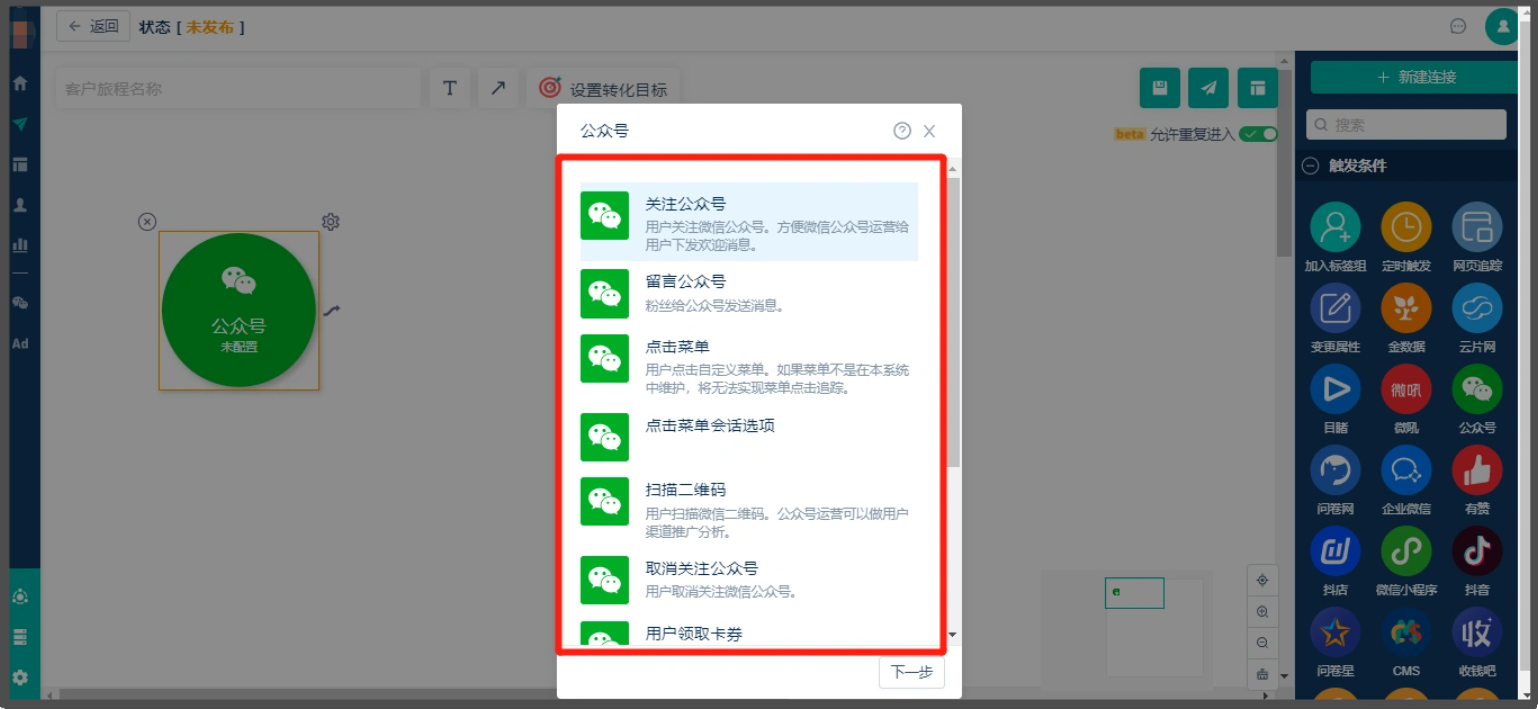Choose the 定时触发 clock icon
This screenshot has height=710, width=1538.
[1406, 227]
